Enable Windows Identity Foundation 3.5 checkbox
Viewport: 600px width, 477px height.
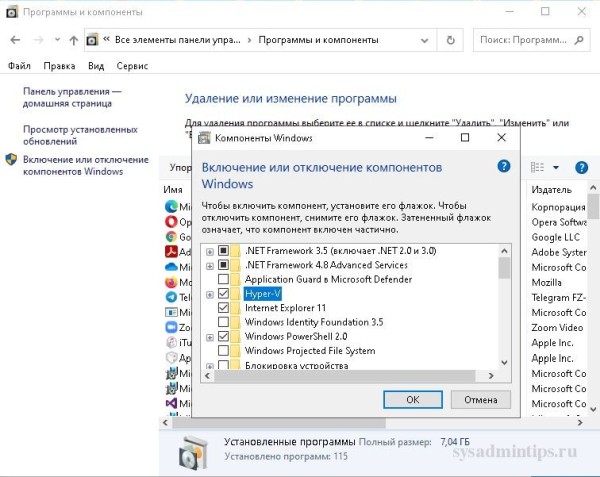pyautogui.click(x=223, y=322)
